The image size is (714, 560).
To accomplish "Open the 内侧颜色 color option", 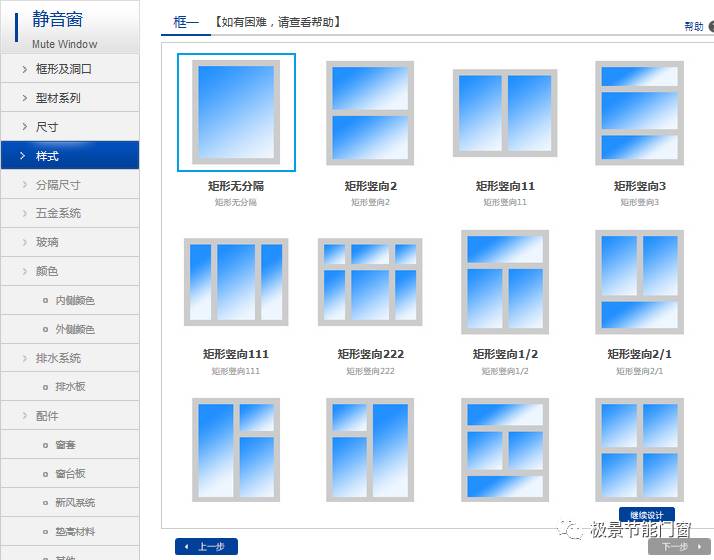I will tap(75, 300).
